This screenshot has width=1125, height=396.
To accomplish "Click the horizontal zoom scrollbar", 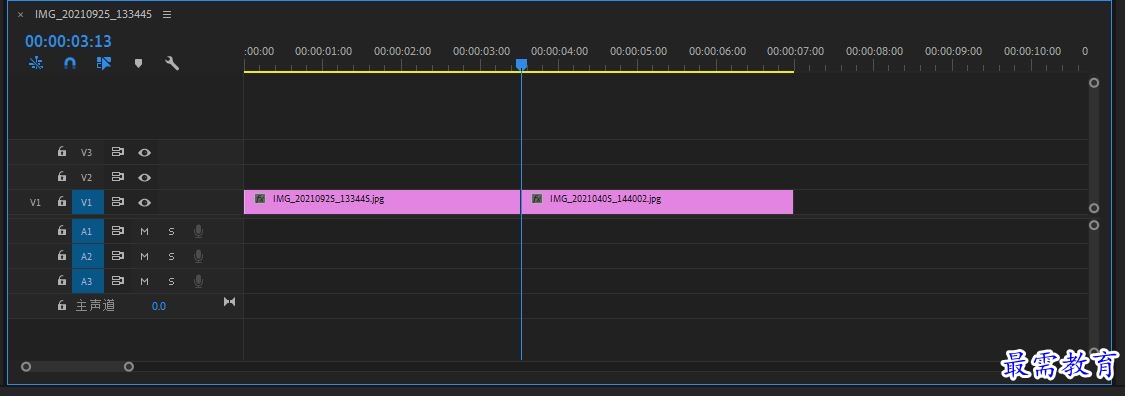I will point(77,367).
